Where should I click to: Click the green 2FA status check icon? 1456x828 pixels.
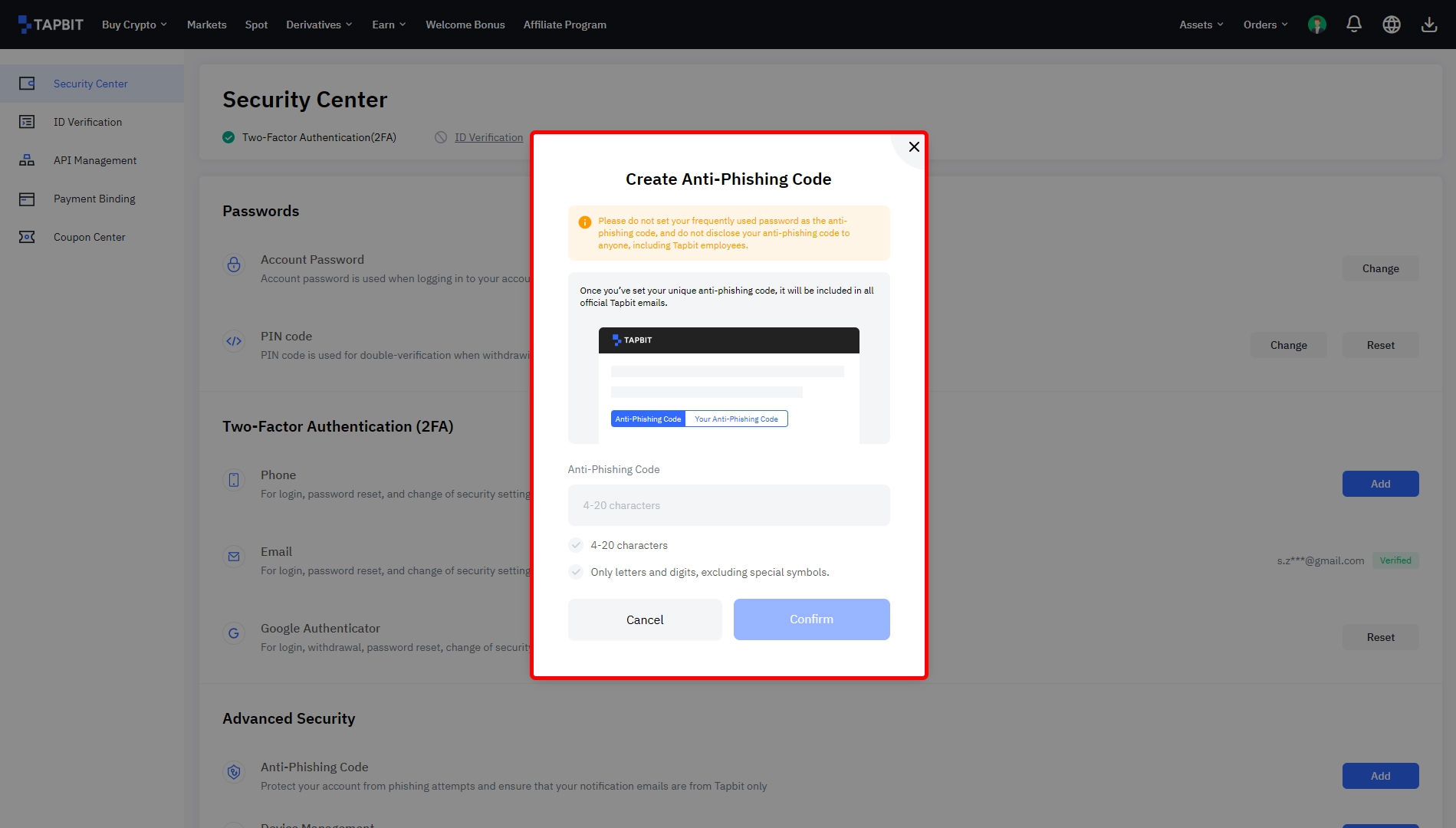click(x=228, y=137)
